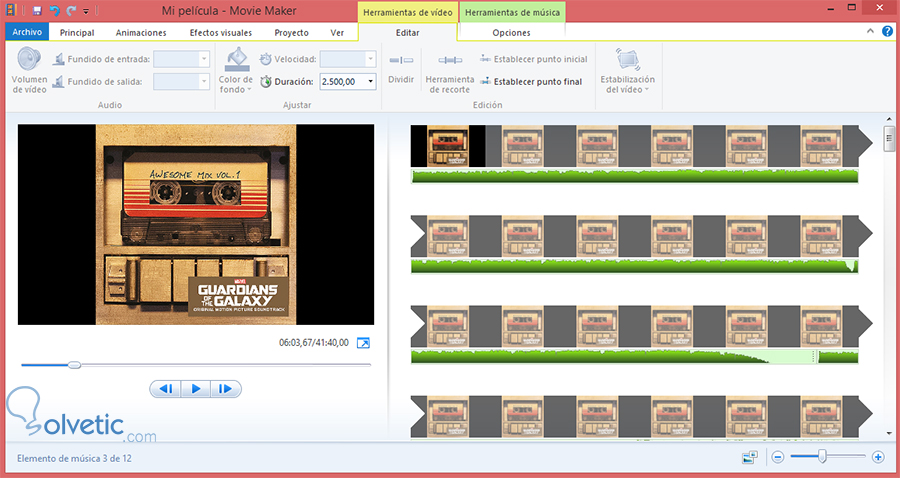Click Establecer punto inicial

point(534,59)
